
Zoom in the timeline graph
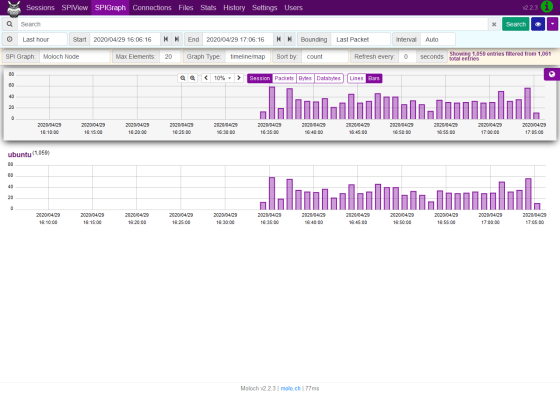[x=192, y=78]
